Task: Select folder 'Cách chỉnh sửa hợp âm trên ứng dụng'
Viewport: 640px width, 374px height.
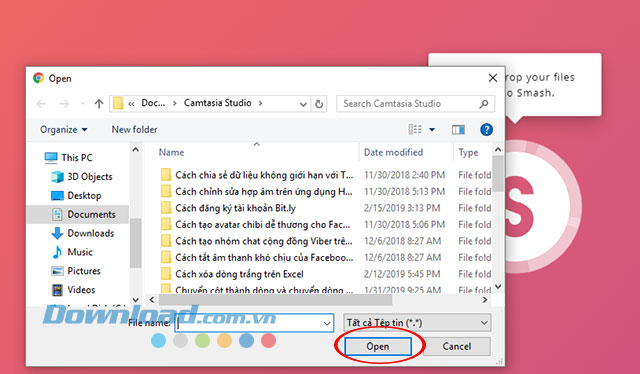Action: click(x=263, y=191)
